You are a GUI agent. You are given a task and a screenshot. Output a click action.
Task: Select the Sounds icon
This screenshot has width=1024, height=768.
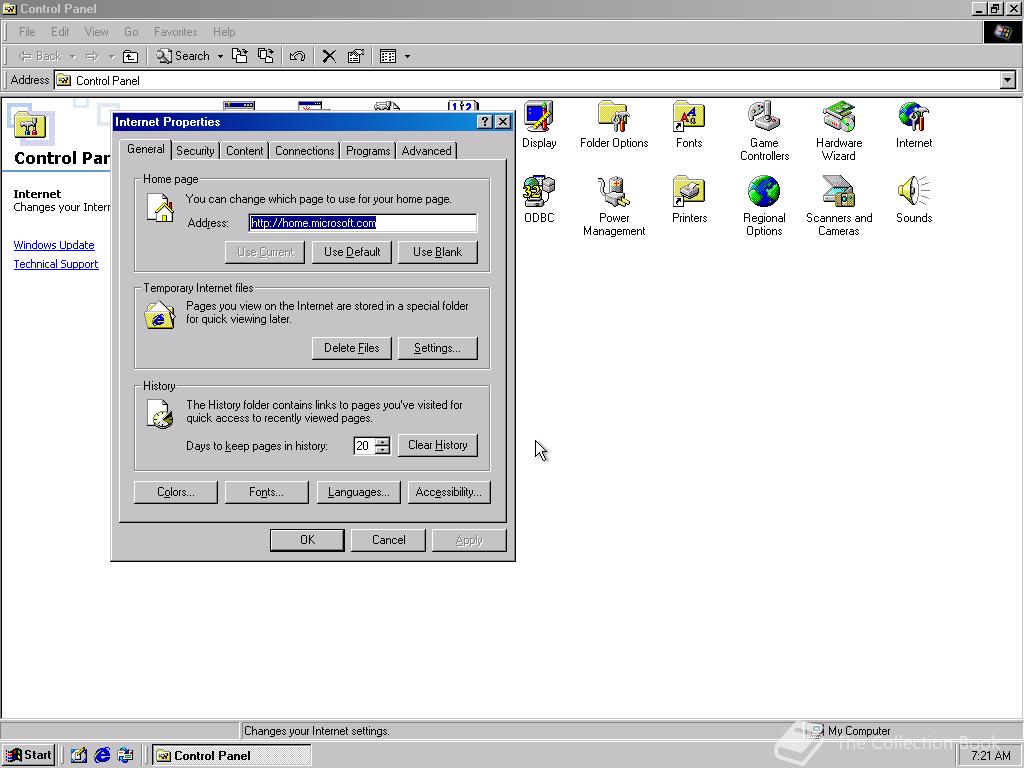click(914, 199)
